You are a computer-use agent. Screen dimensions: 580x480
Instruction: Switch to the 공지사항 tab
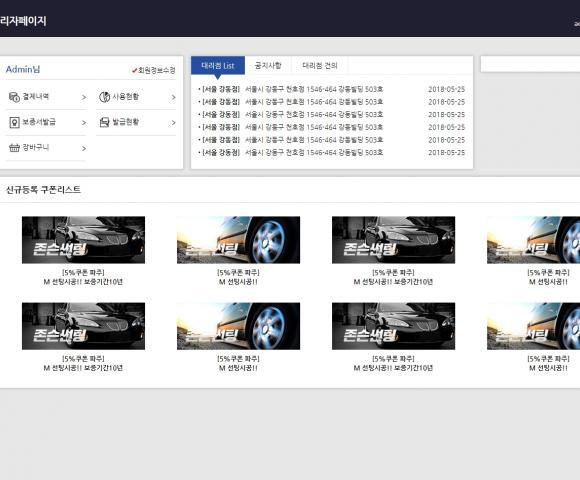coord(268,65)
